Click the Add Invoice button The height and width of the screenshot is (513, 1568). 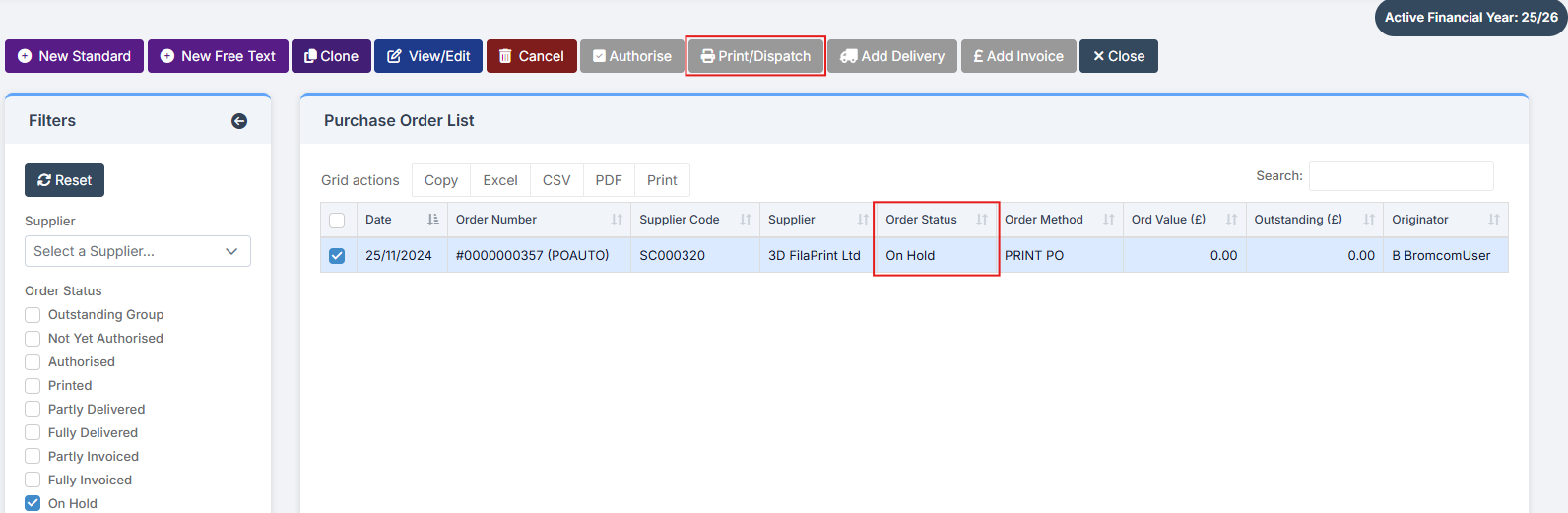pyautogui.click(x=1018, y=56)
